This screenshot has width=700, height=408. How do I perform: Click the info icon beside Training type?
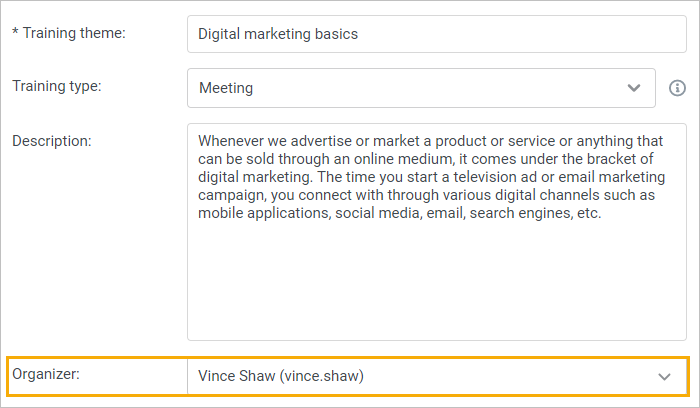(677, 88)
